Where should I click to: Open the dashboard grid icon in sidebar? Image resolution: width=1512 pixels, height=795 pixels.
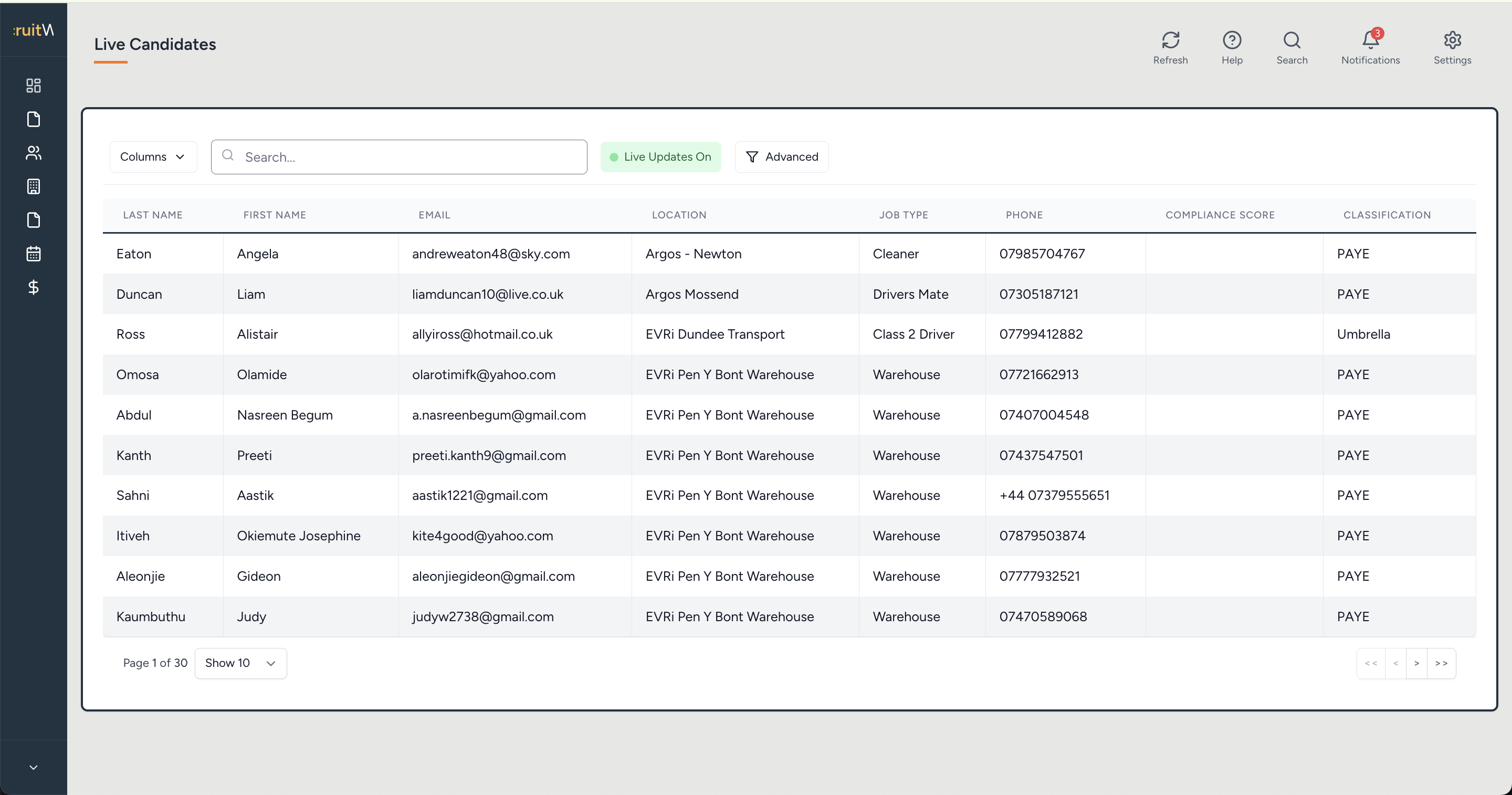(x=34, y=86)
